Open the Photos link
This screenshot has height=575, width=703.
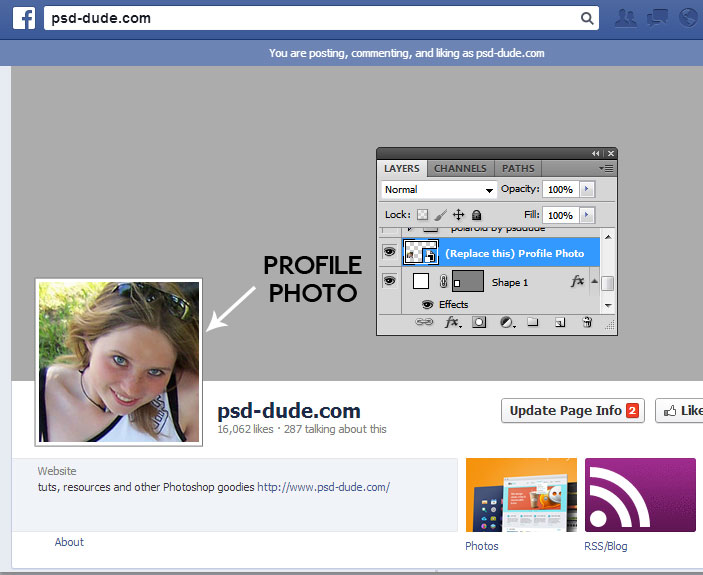tap(482, 546)
